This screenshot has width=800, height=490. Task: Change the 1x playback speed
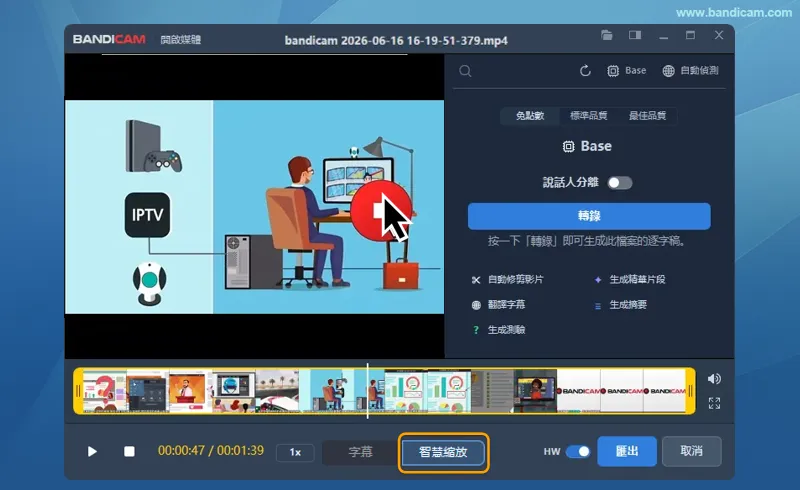coord(295,452)
